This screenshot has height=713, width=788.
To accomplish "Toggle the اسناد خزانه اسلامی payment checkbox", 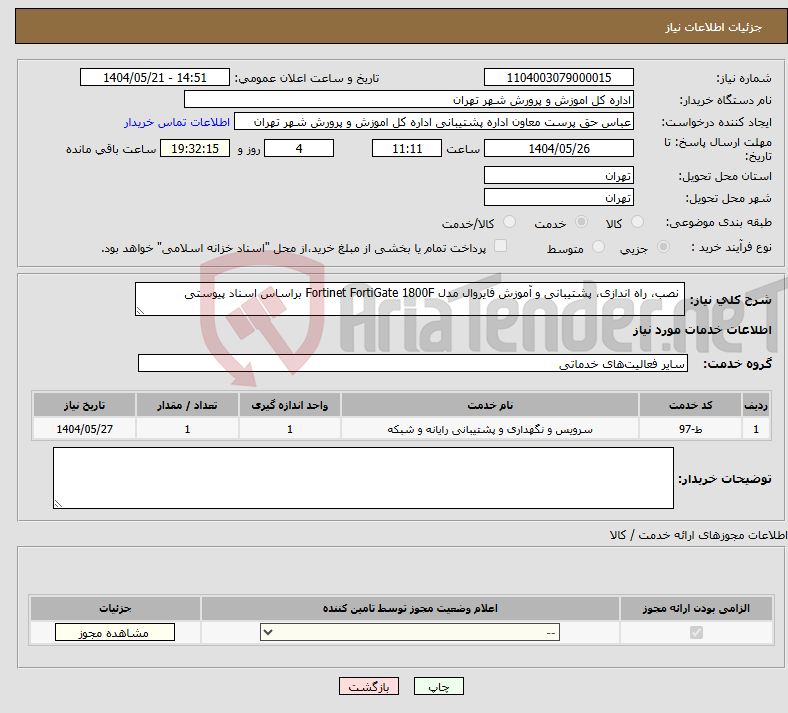I will (501, 246).
